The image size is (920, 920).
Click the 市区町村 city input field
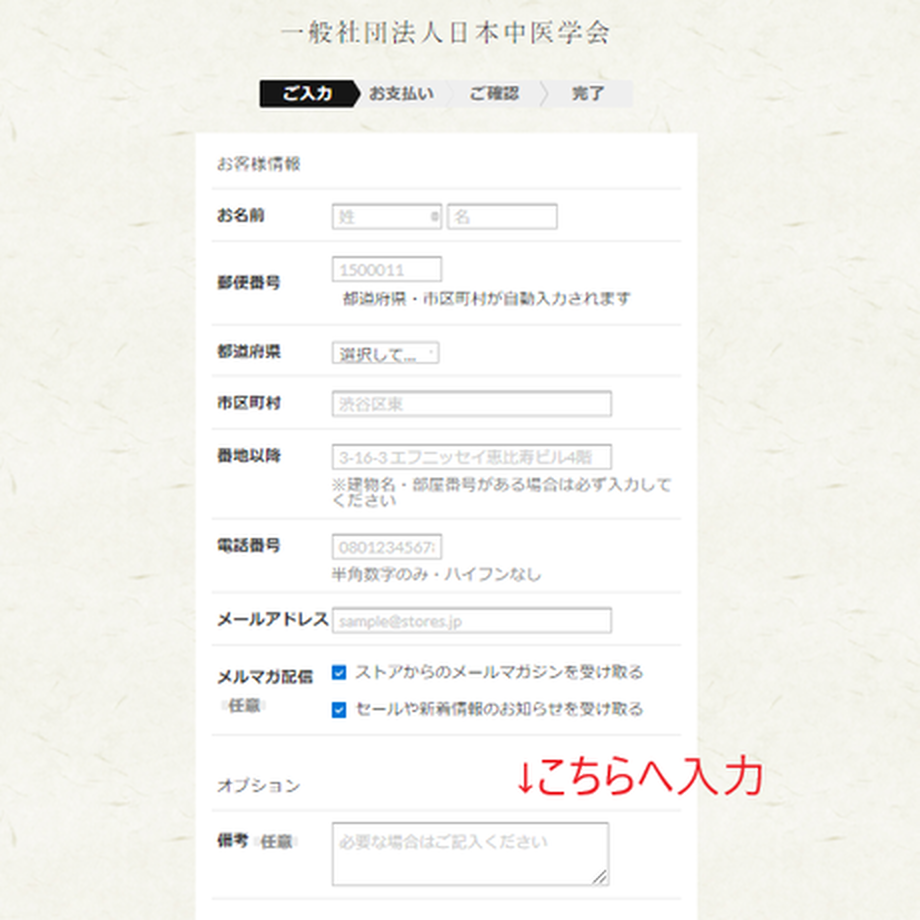472,404
